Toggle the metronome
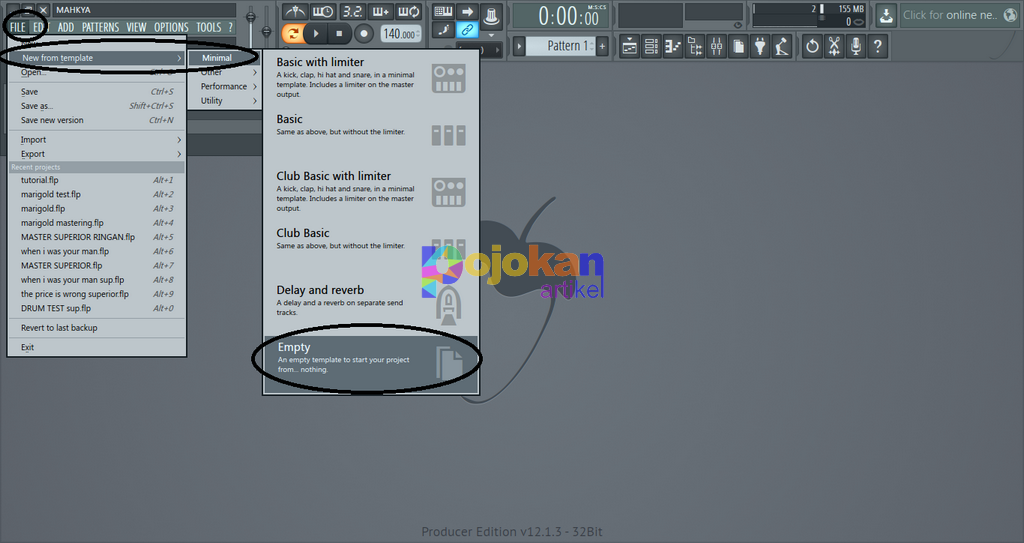The height and width of the screenshot is (543, 1024). point(295,12)
